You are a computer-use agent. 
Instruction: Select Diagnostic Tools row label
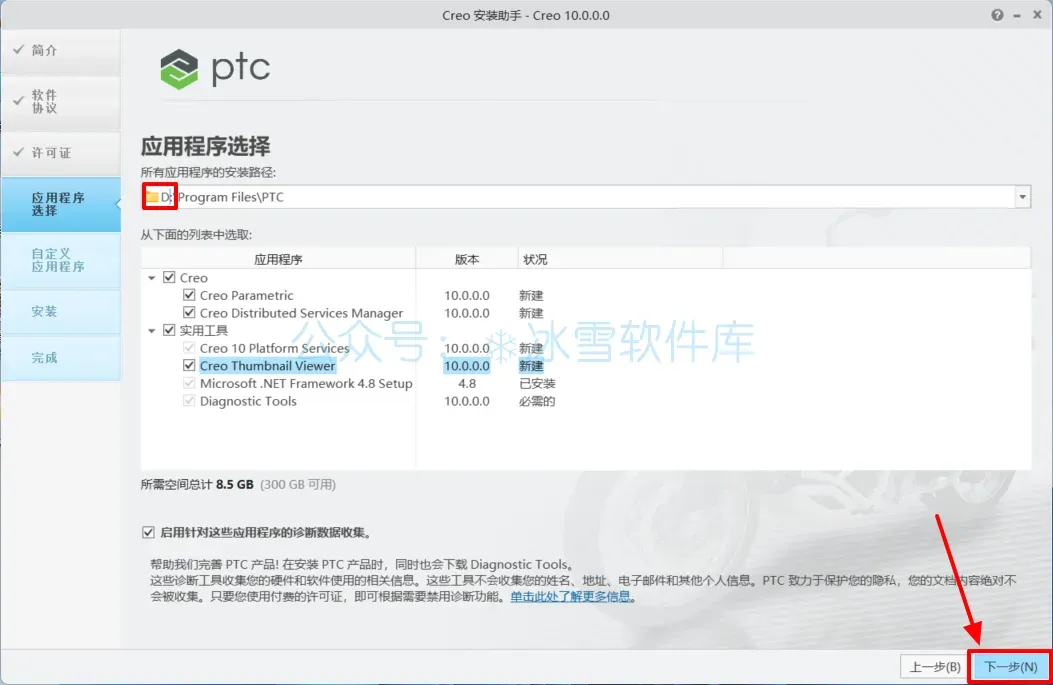coord(248,401)
